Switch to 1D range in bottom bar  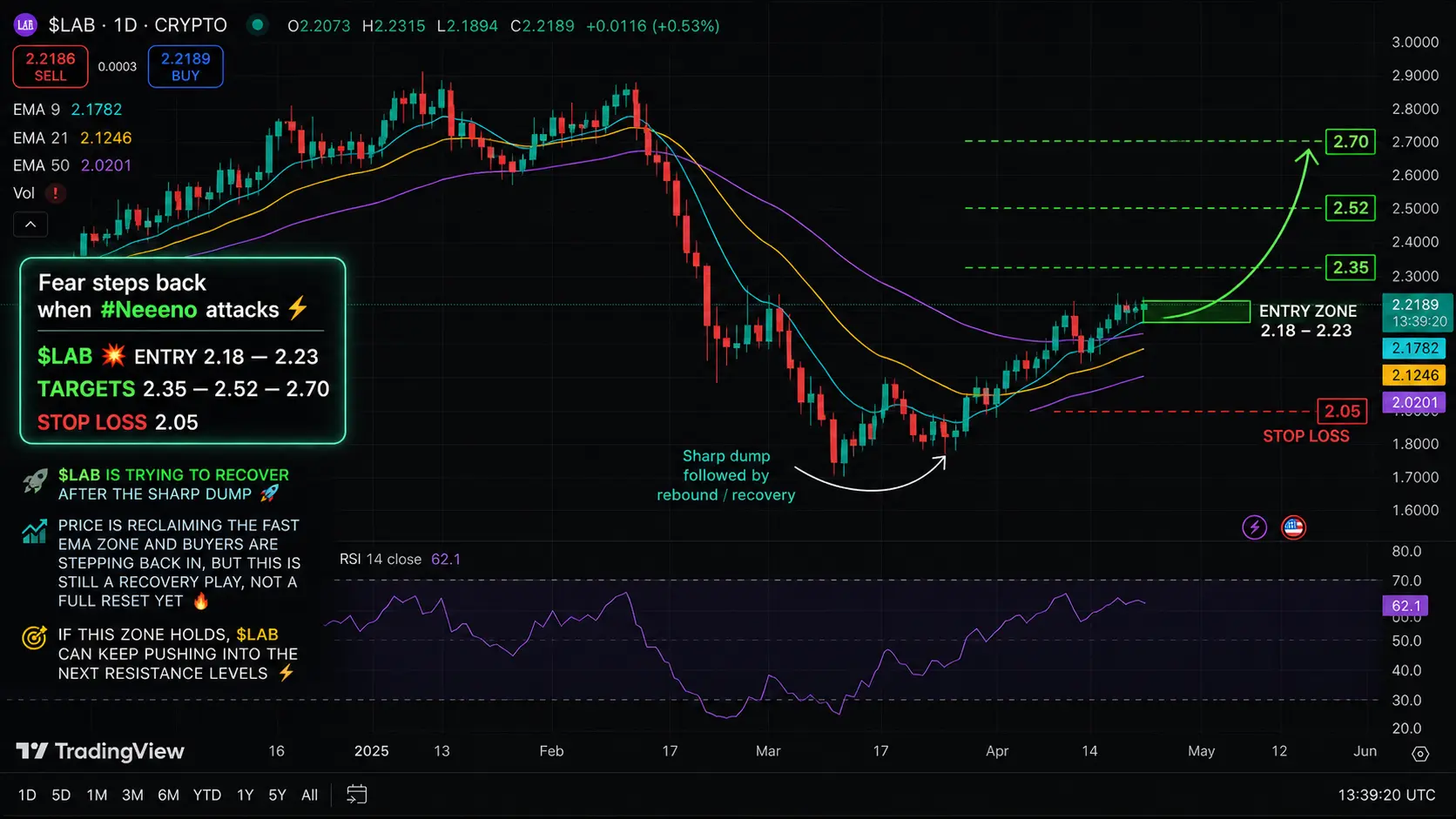(x=27, y=795)
